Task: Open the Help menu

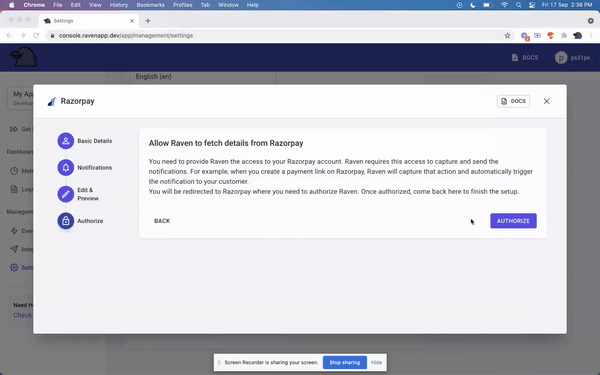Action: 253,5
